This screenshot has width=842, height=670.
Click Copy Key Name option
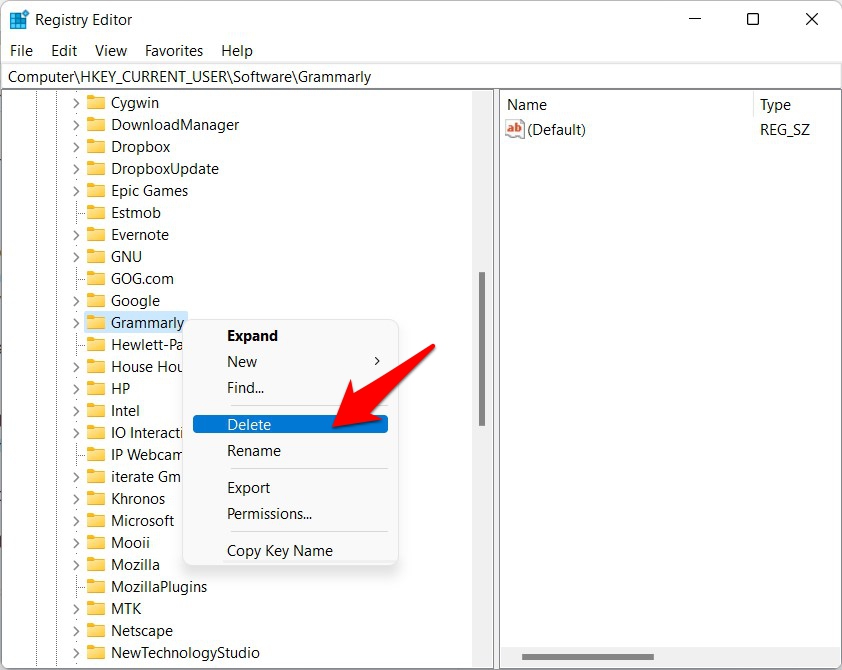pos(280,551)
